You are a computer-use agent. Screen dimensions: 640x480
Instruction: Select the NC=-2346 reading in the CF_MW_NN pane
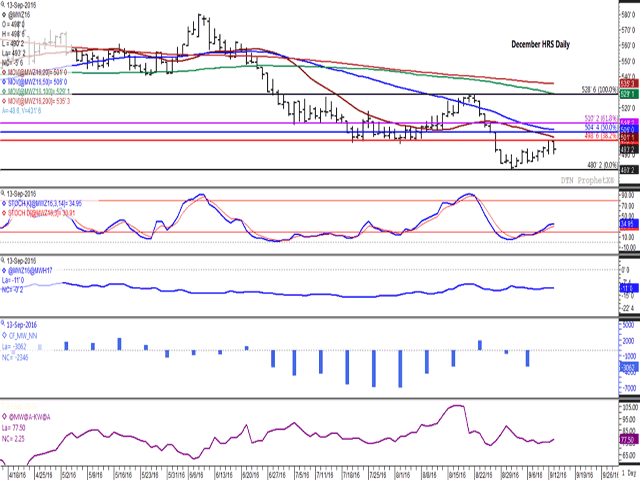15,357
